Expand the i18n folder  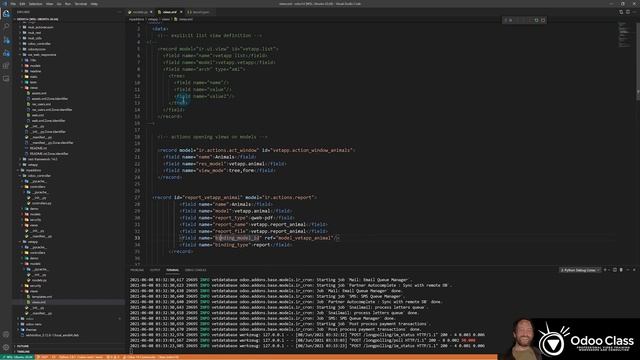point(33,60)
